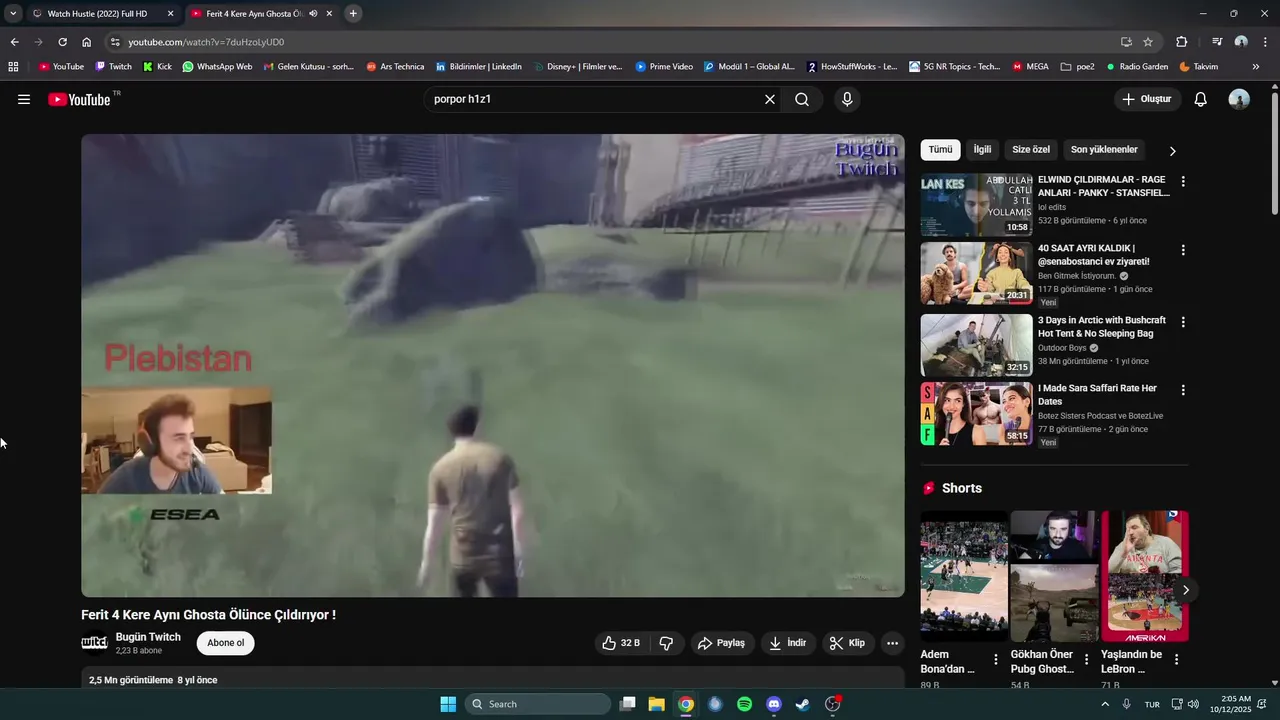Show hidden system tray icons
Viewport: 1280px width, 720px height.
pos(1105,704)
